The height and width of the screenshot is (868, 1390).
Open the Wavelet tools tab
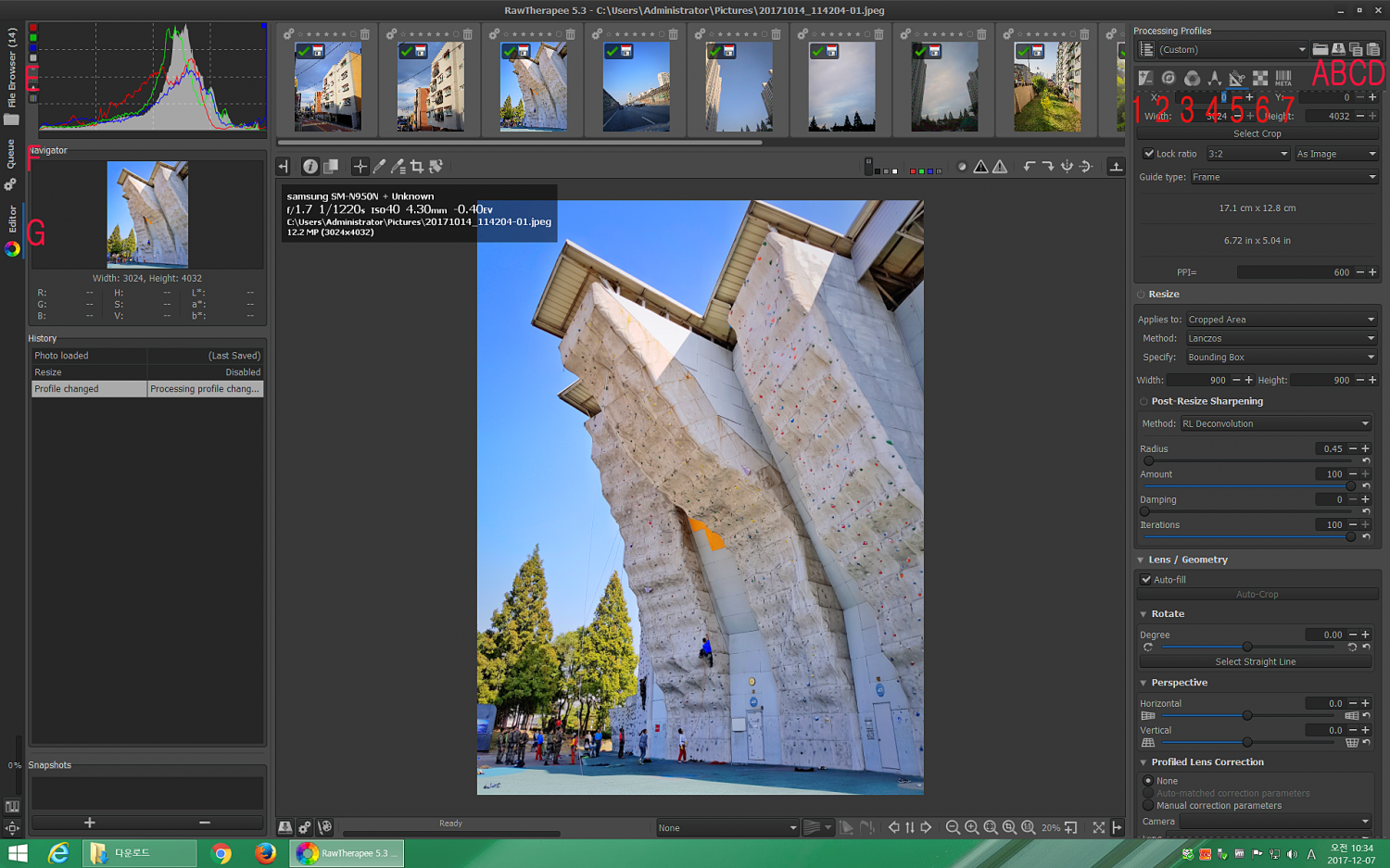tap(1214, 78)
